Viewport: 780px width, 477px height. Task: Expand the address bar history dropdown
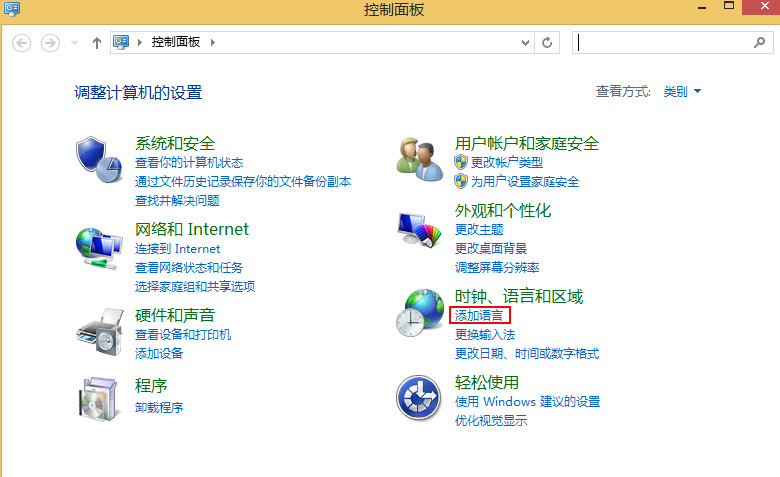point(525,43)
